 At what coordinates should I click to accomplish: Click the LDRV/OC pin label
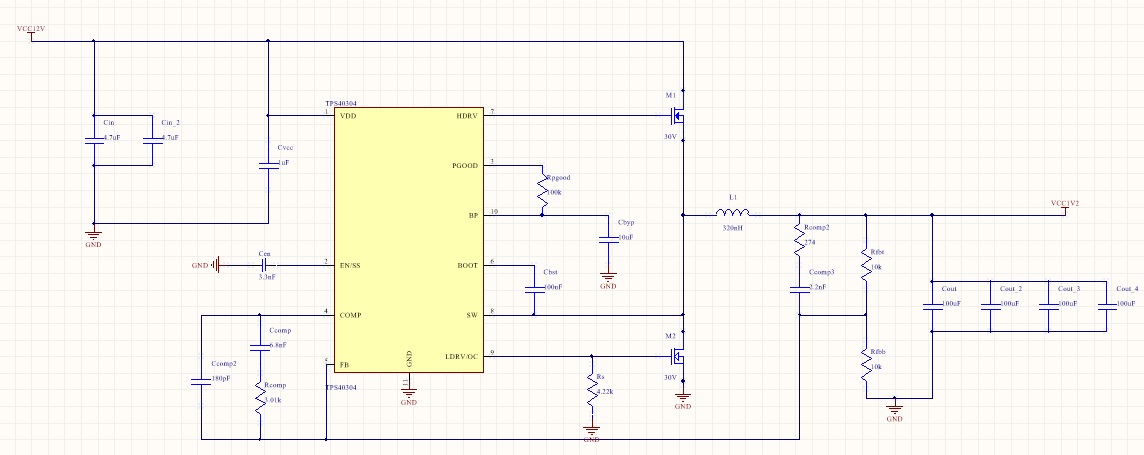[462, 357]
